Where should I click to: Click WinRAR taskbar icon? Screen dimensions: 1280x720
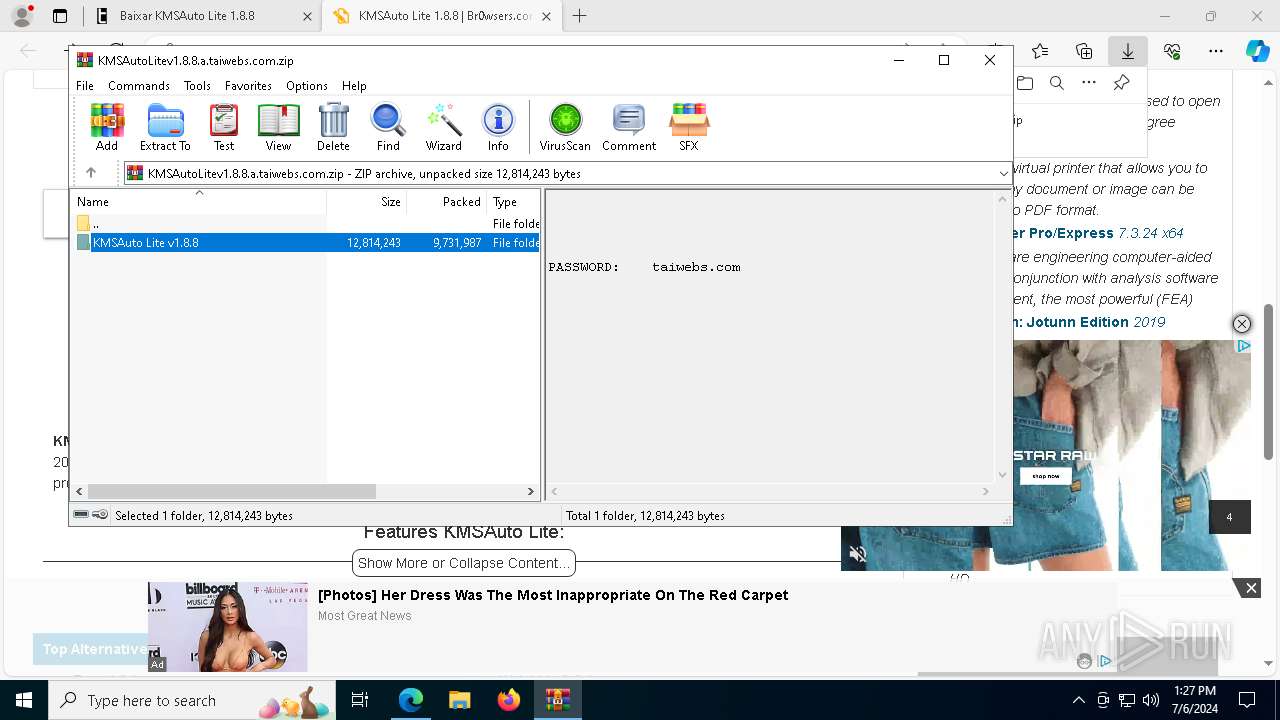pos(558,700)
